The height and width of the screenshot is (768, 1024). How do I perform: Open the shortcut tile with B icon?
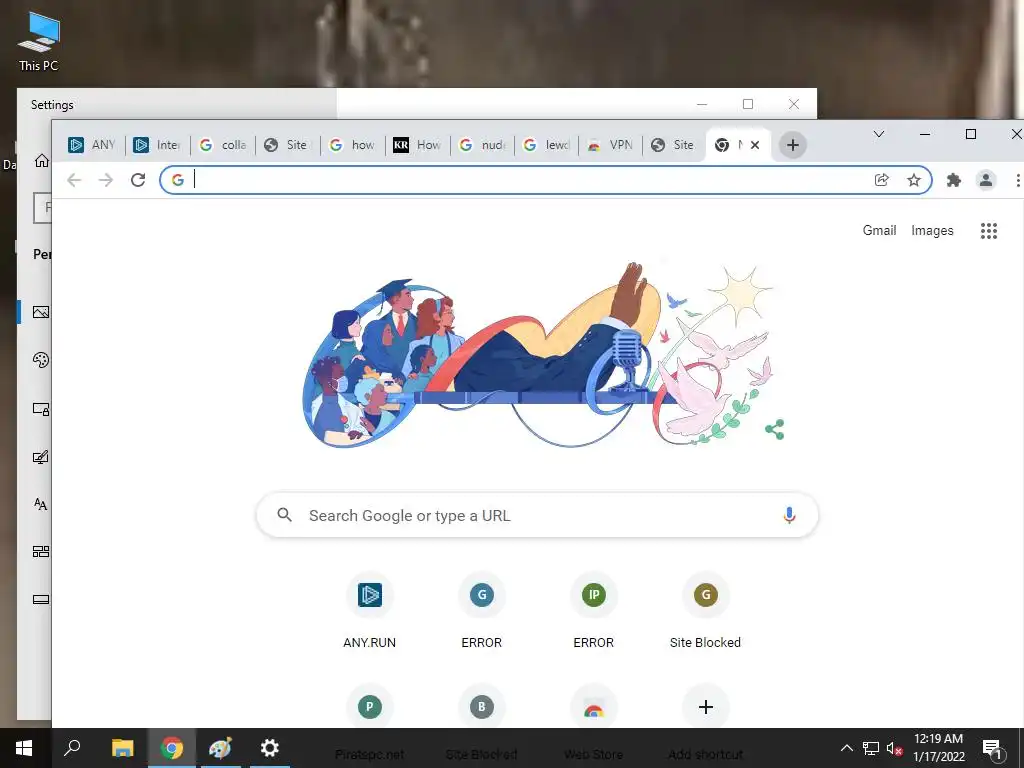pos(482,707)
